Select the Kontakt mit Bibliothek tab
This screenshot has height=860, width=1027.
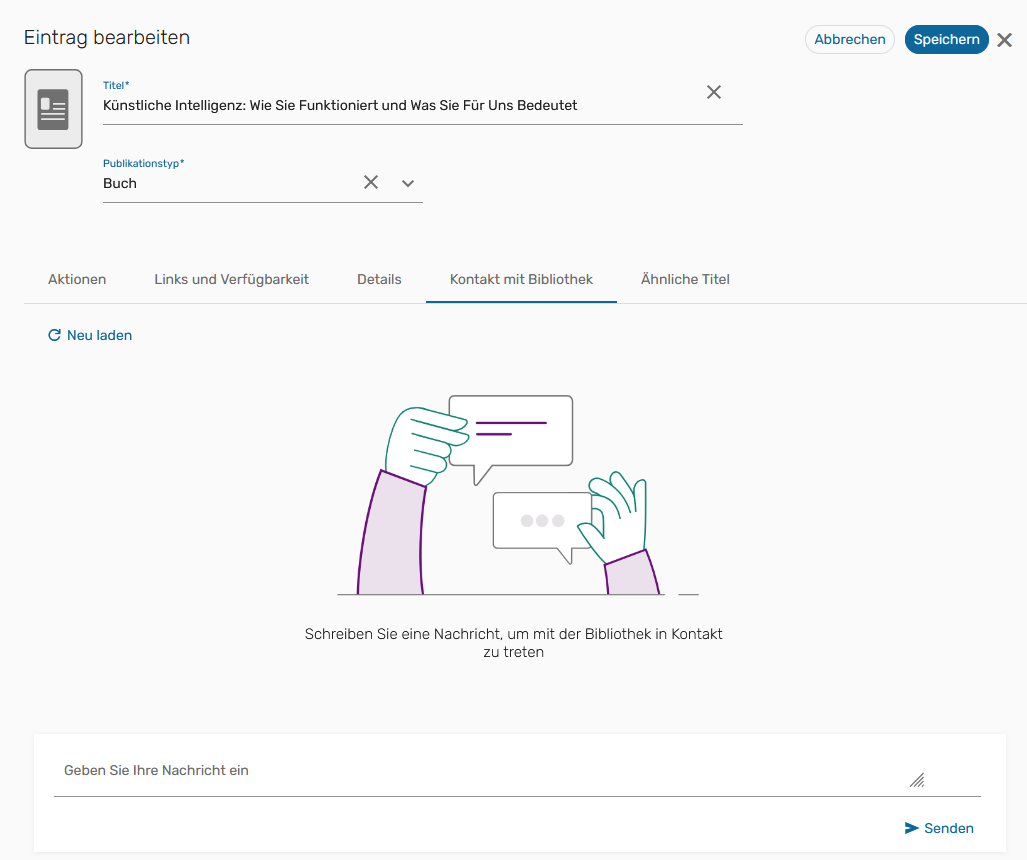(x=521, y=279)
